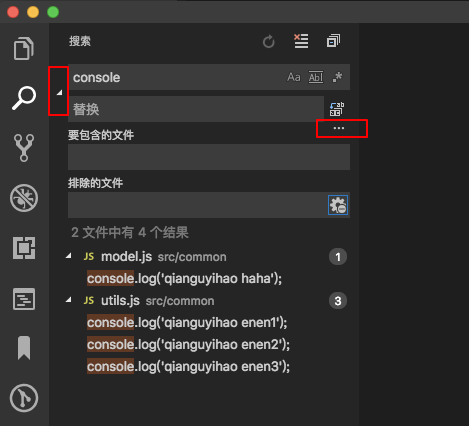469x426 pixels.
Task: Open the Debug view icon
Action: coord(24,198)
